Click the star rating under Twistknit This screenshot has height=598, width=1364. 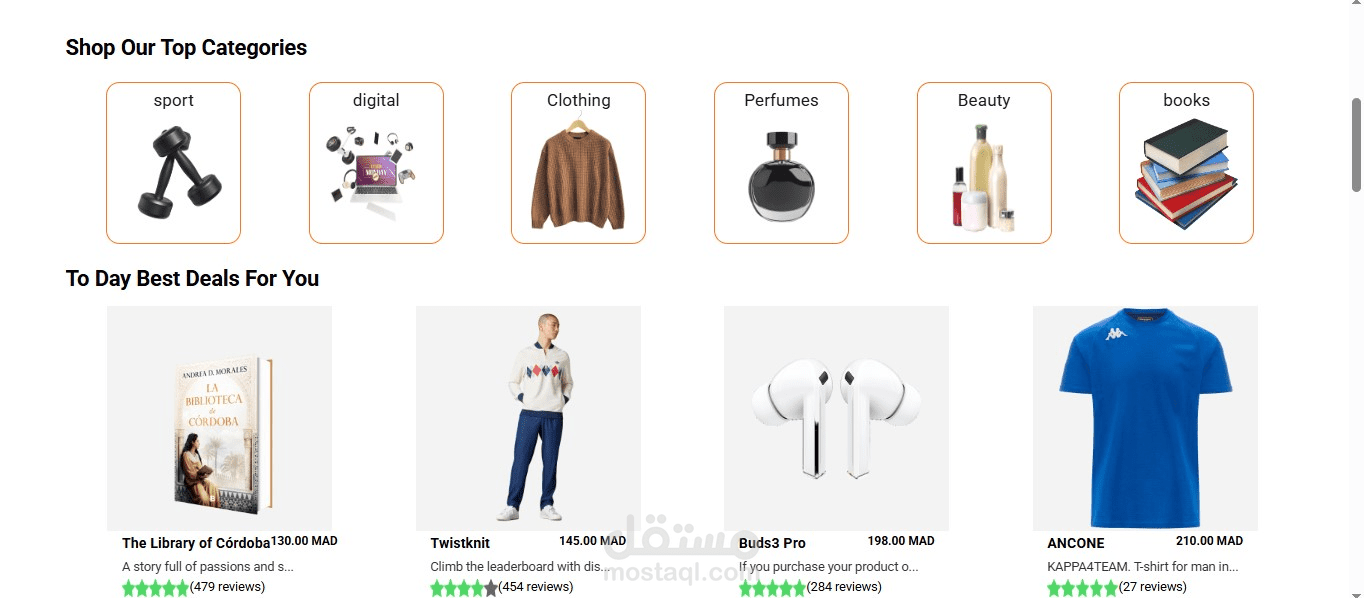(x=464, y=588)
